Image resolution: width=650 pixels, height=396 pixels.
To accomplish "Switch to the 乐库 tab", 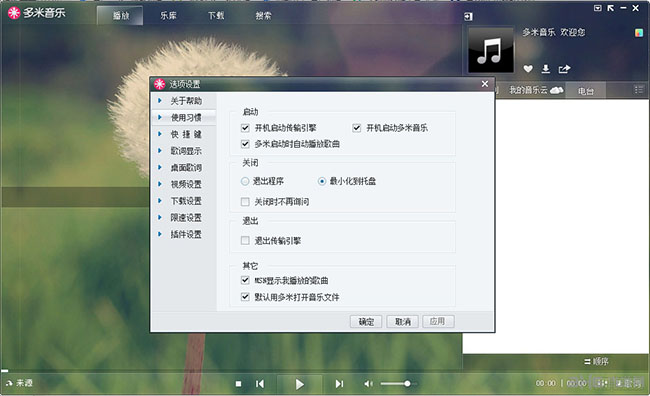I will pyautogui.click(x=168, y=16).
